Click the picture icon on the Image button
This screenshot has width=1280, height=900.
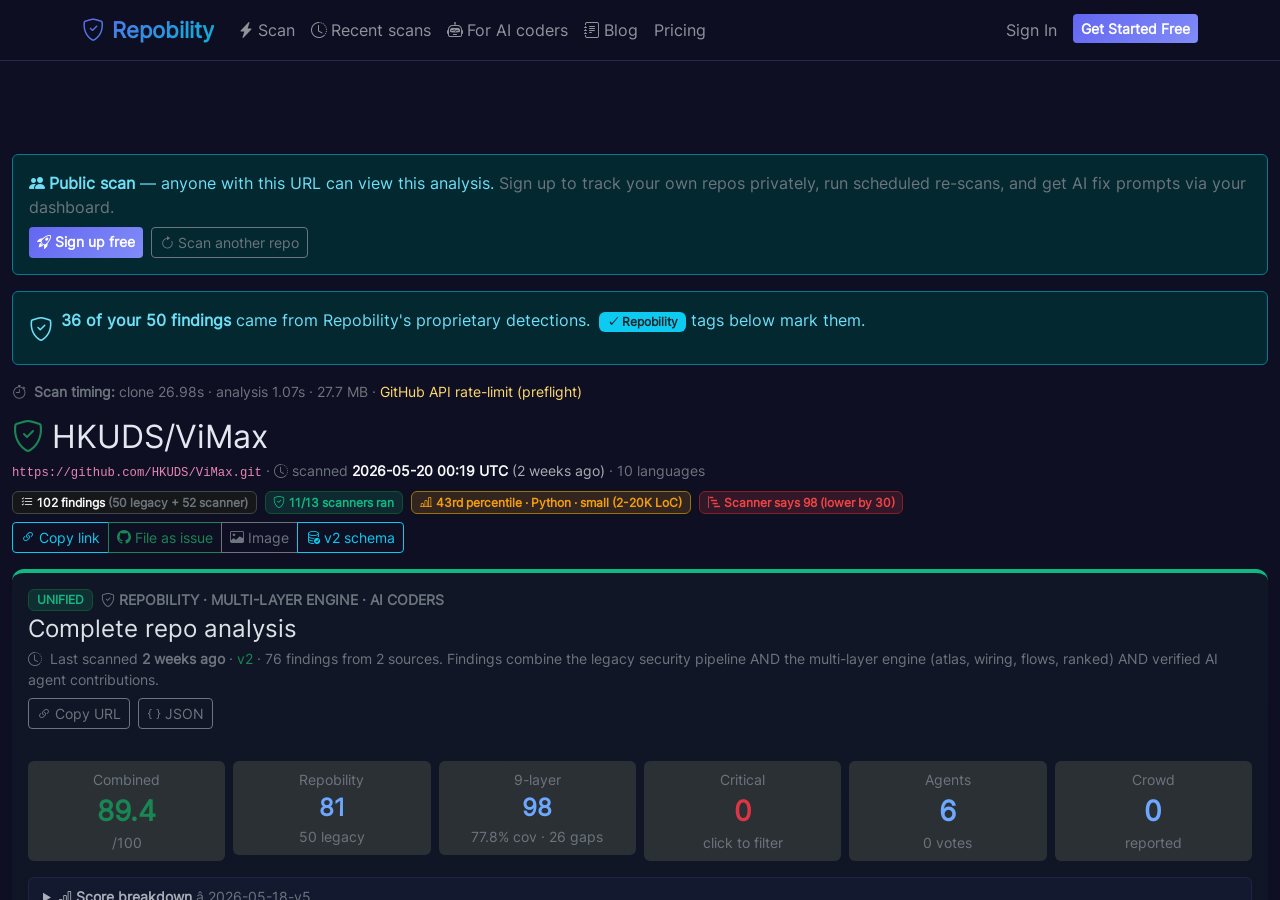[237, 538]
